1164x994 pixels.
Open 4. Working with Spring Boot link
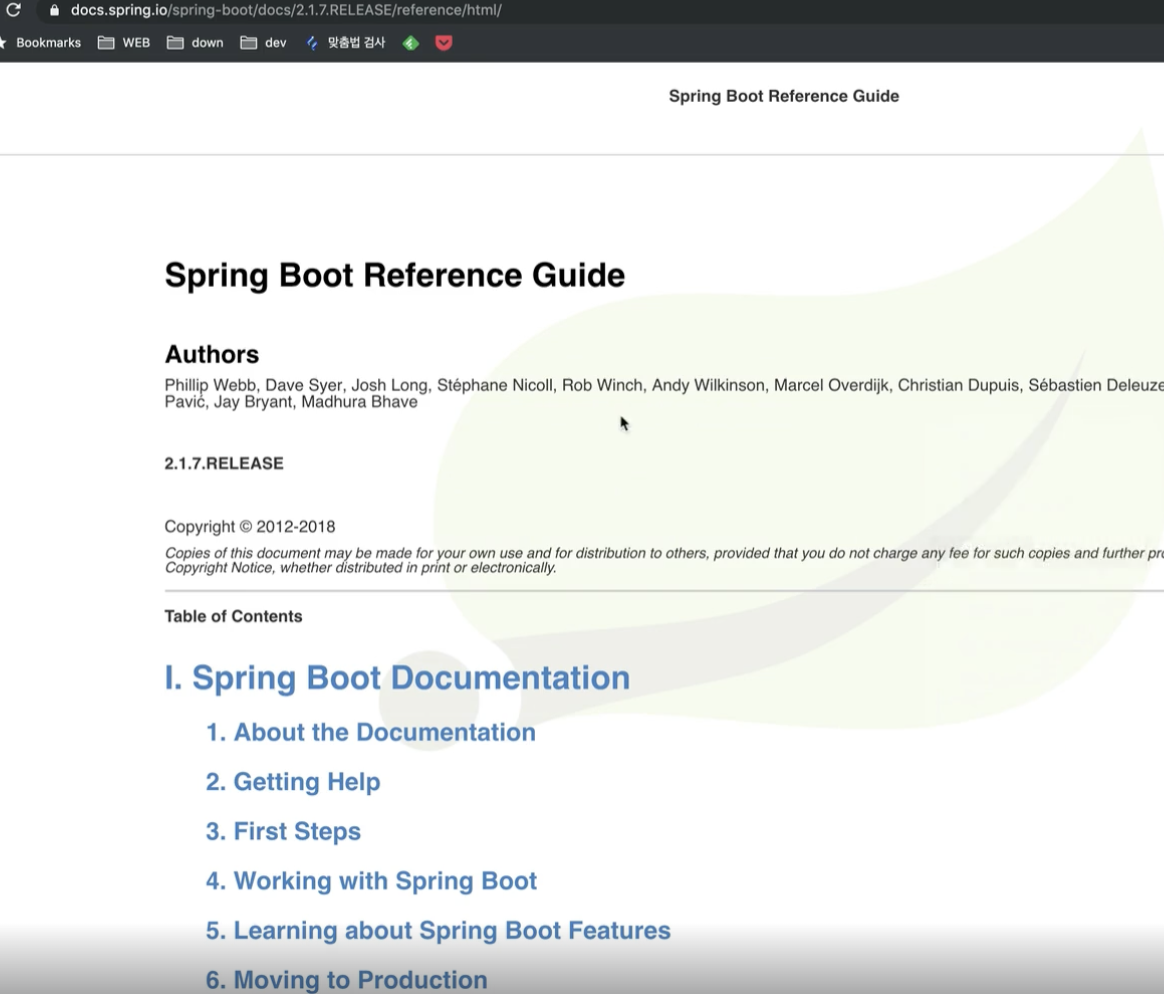point(371,880)
